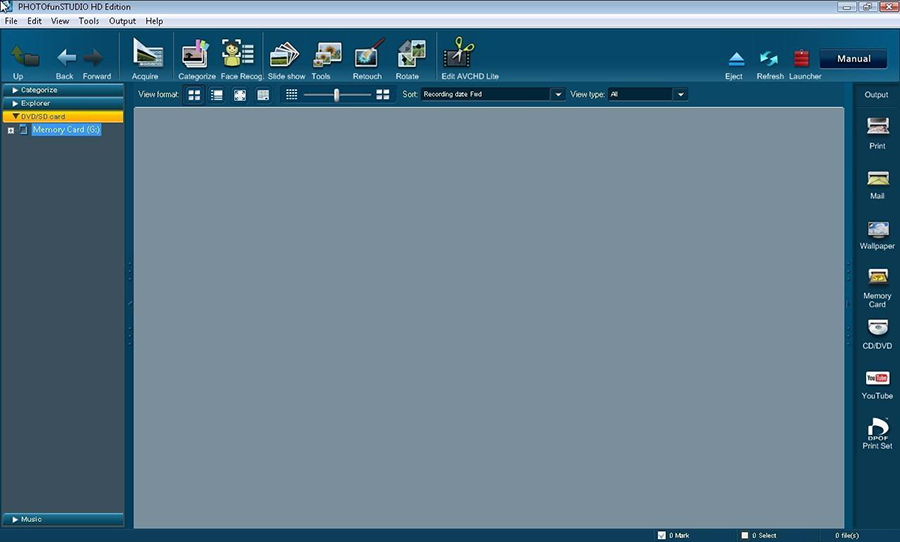Go up one folder level

point(24,56)
